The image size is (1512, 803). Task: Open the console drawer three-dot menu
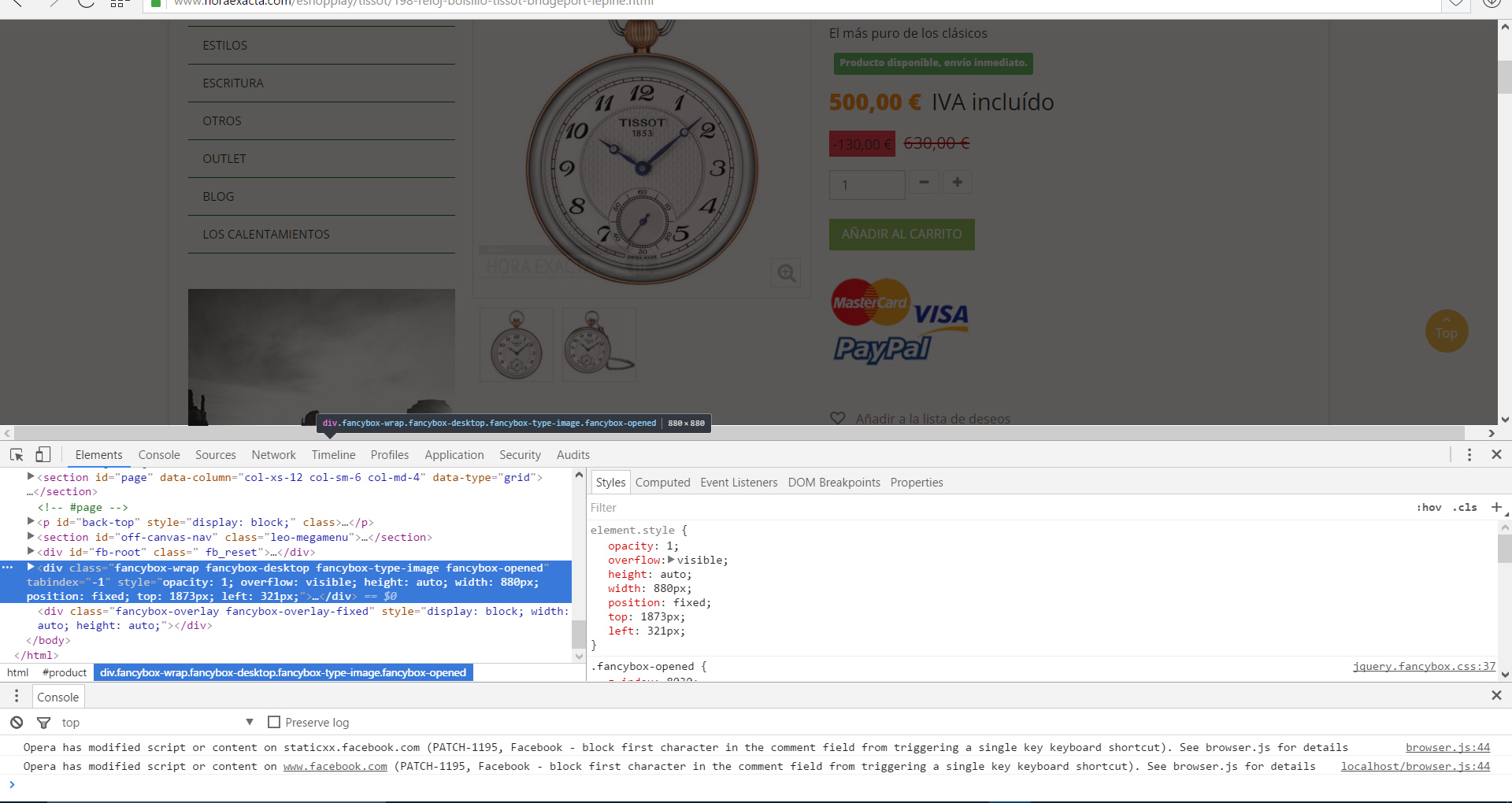point(17,697)
